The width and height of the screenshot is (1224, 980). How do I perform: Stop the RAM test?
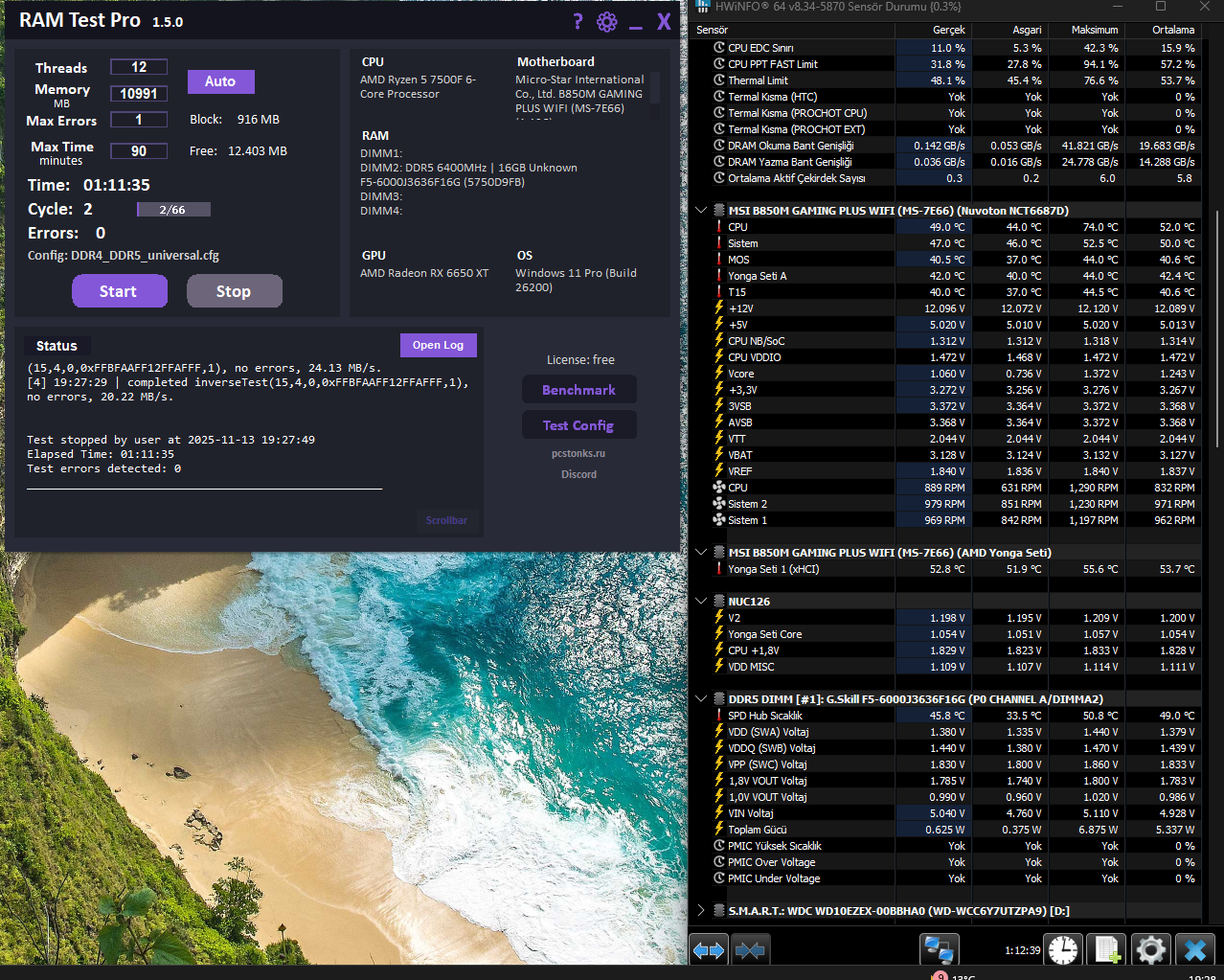coord(235,291)
